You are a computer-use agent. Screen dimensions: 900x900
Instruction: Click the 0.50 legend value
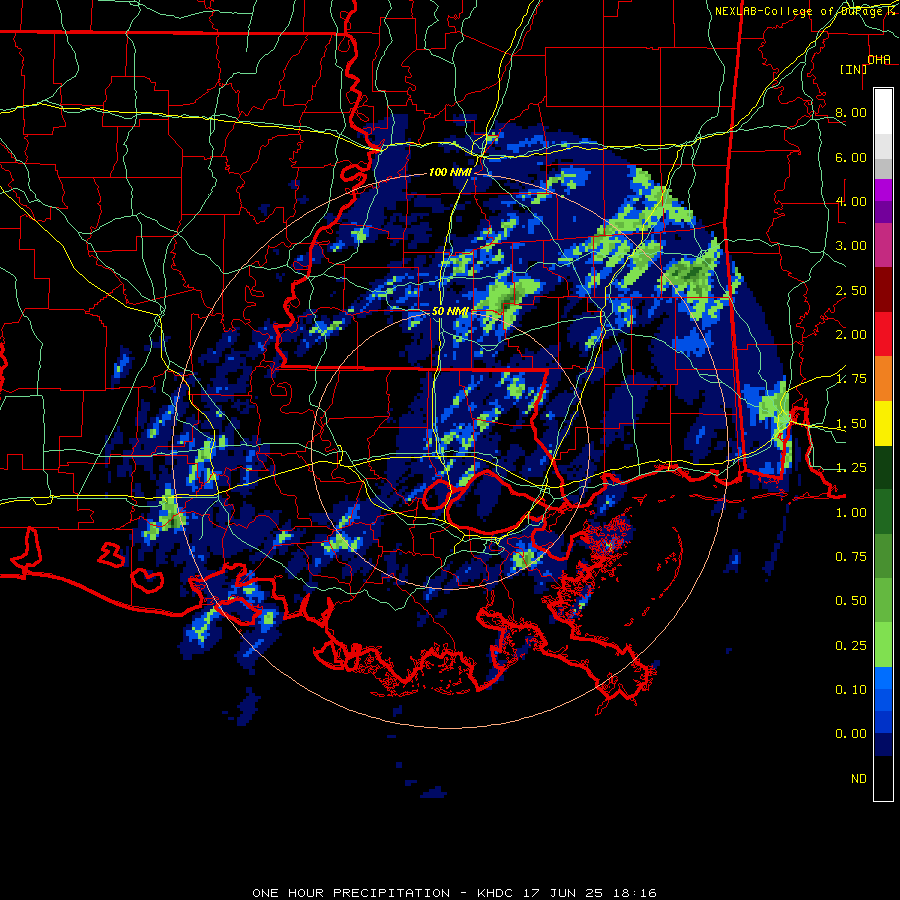coord(851,601)
